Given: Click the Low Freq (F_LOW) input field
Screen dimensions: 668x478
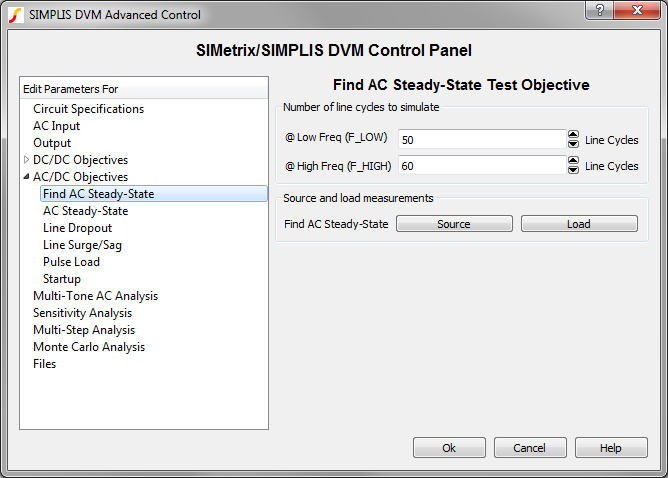Looking at the screenshot, I should pos(482,140).
